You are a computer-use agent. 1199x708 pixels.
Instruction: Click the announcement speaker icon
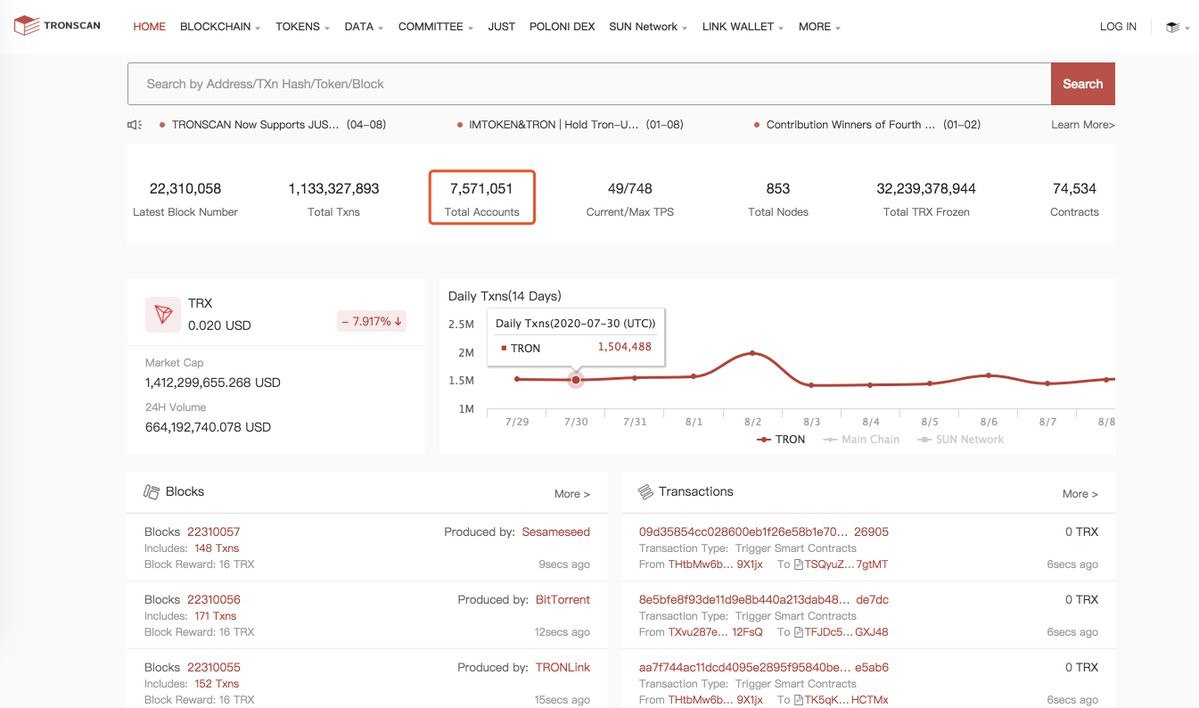tap(134, 125)
